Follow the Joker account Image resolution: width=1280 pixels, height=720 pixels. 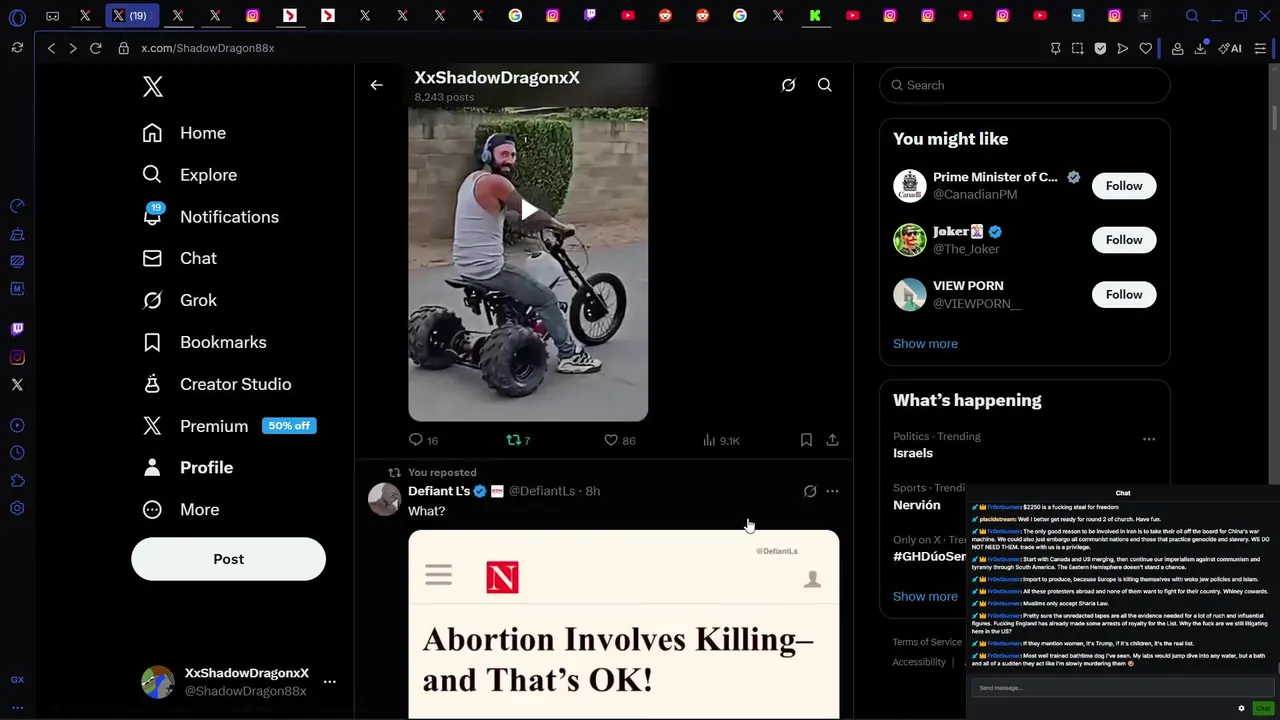click(x=1124, y=240)
